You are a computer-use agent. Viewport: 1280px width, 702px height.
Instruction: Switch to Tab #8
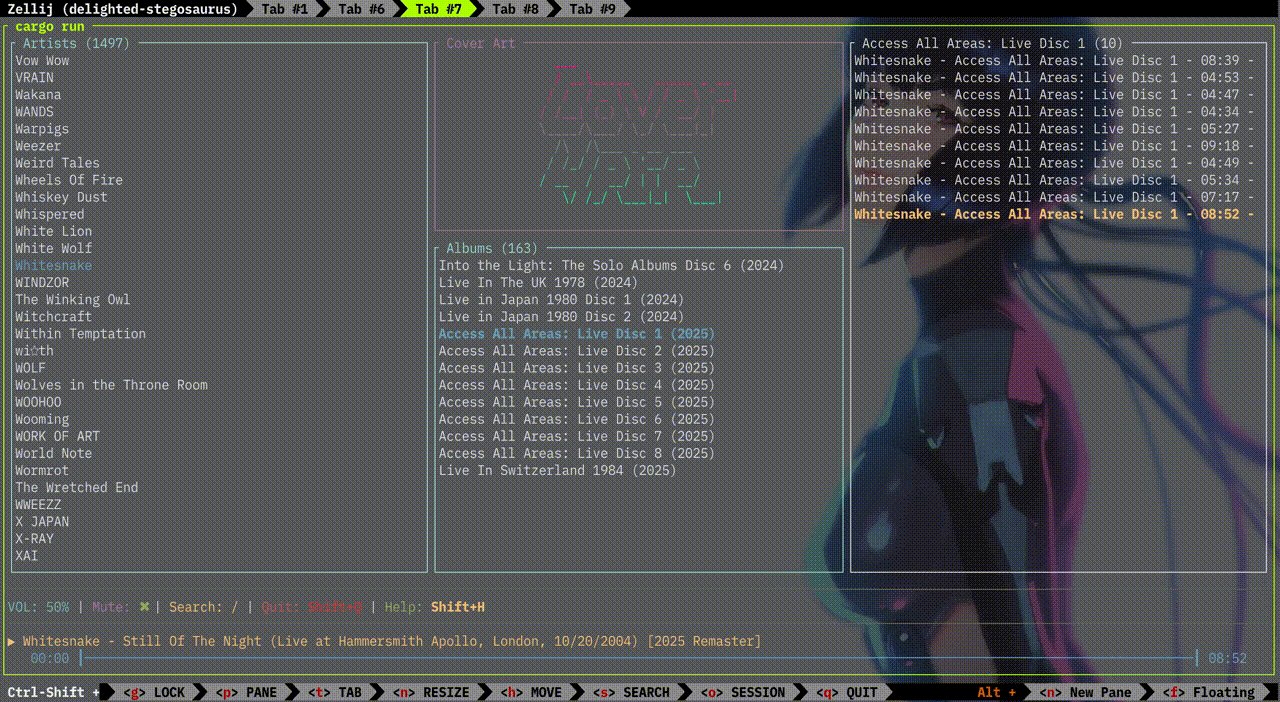[516, 9]
